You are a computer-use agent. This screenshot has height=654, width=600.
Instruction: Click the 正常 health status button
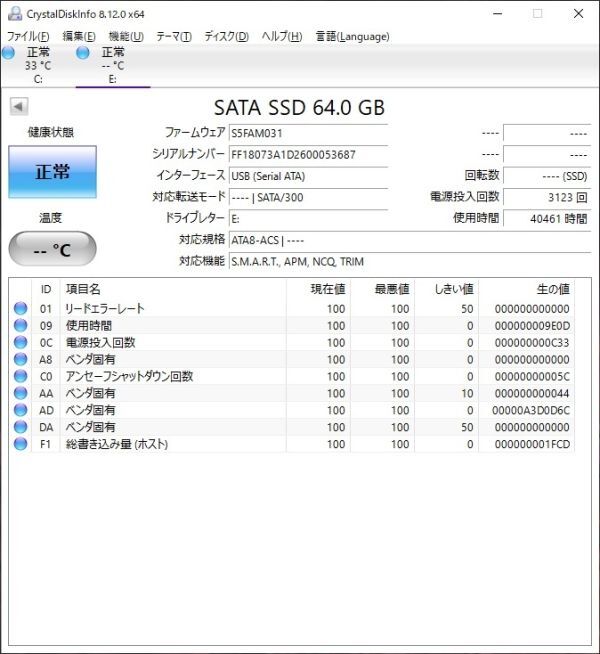point(53,172)
